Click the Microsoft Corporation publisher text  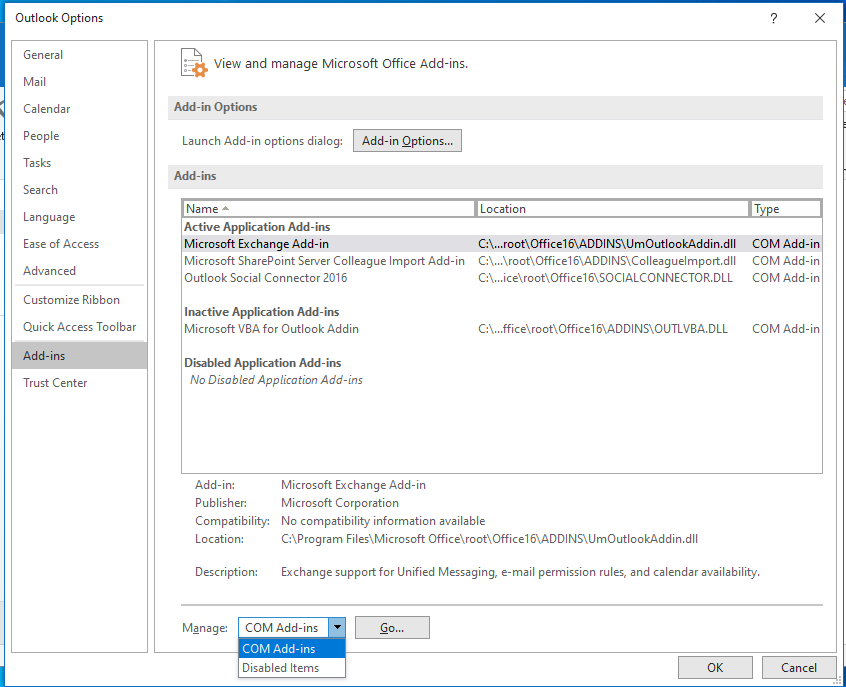click(340, 503)
